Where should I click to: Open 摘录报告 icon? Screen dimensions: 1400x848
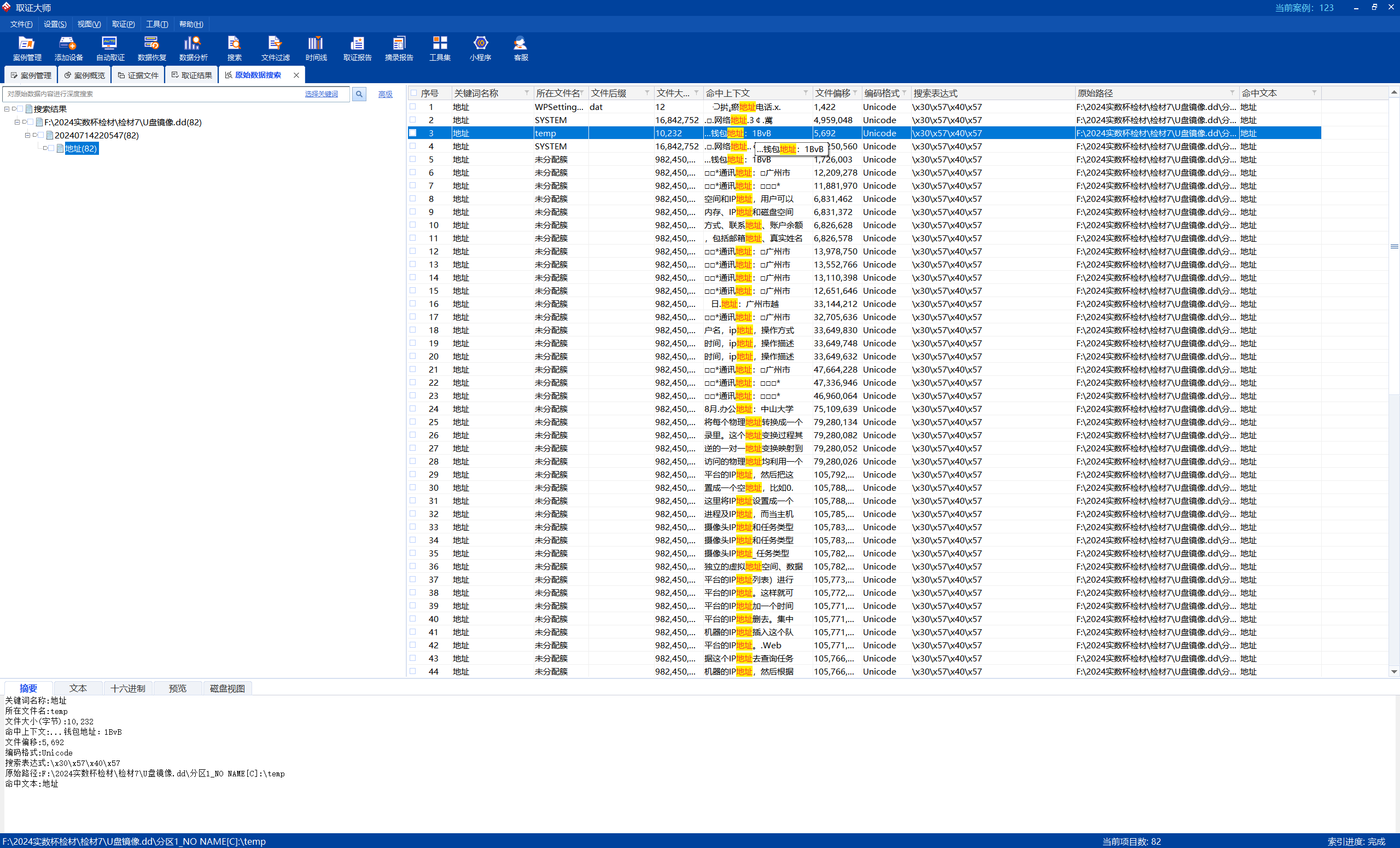click(x=399, y=48)
